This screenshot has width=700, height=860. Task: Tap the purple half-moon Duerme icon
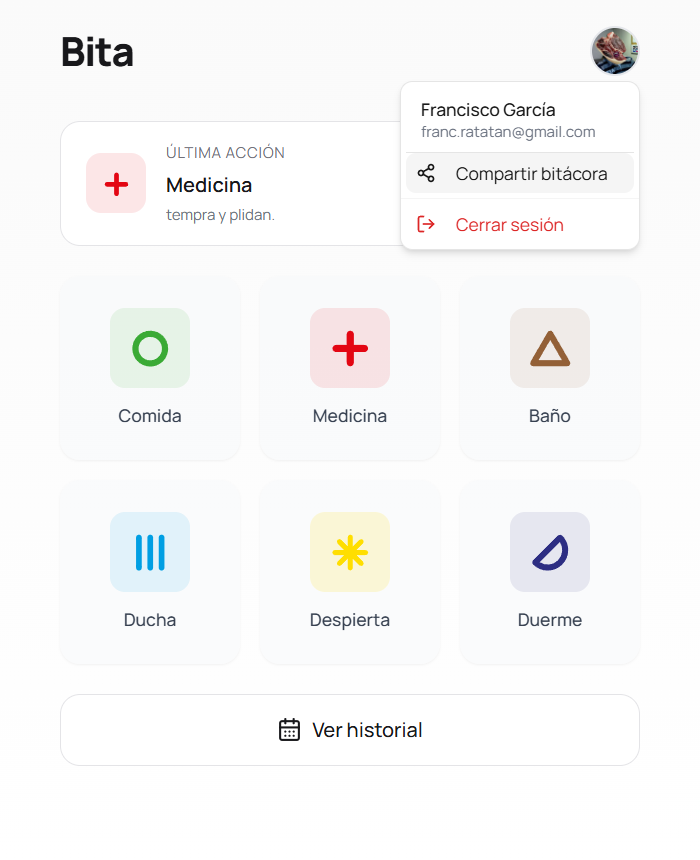550,552
